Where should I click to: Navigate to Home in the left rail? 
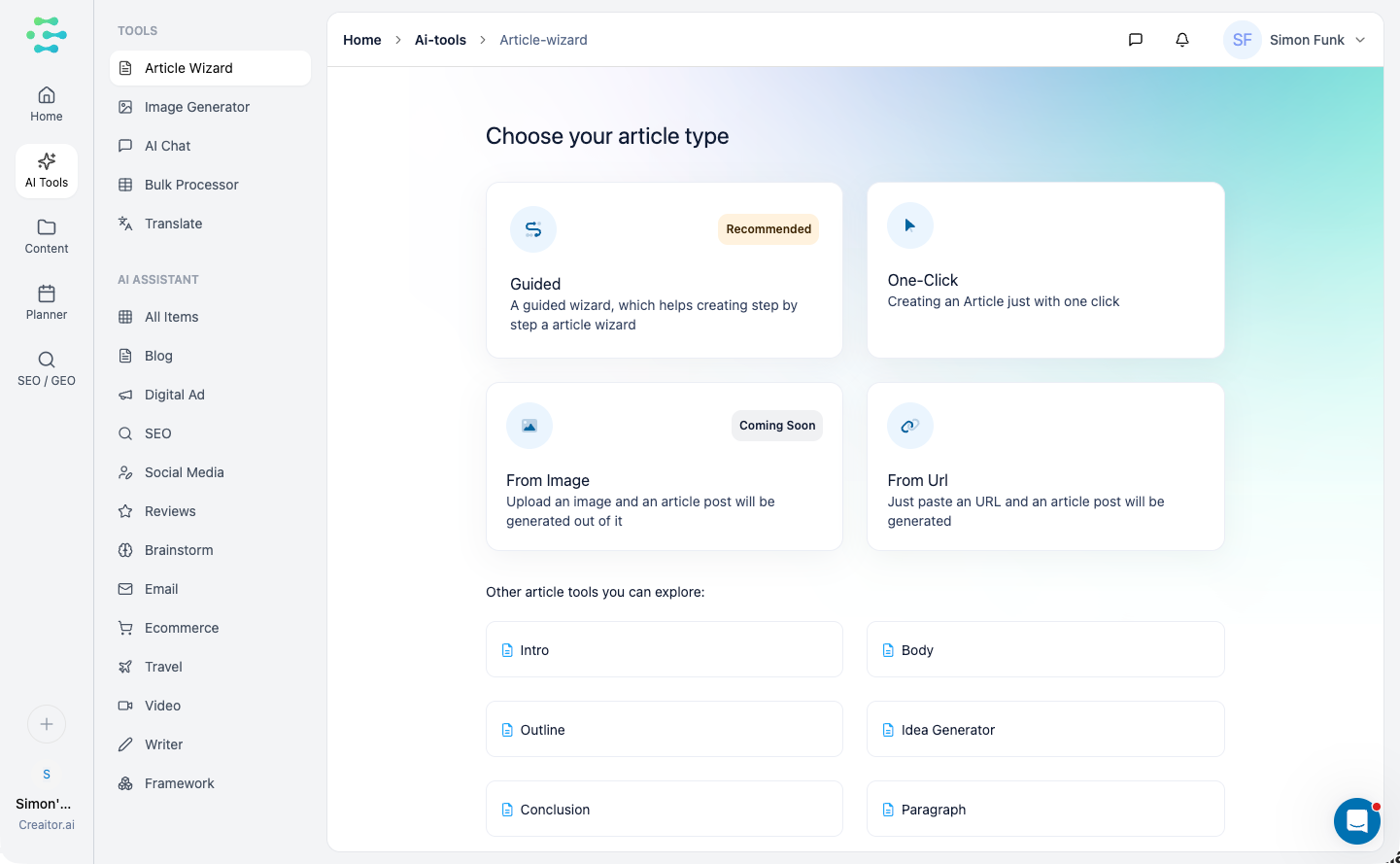[x=47, y=104]
